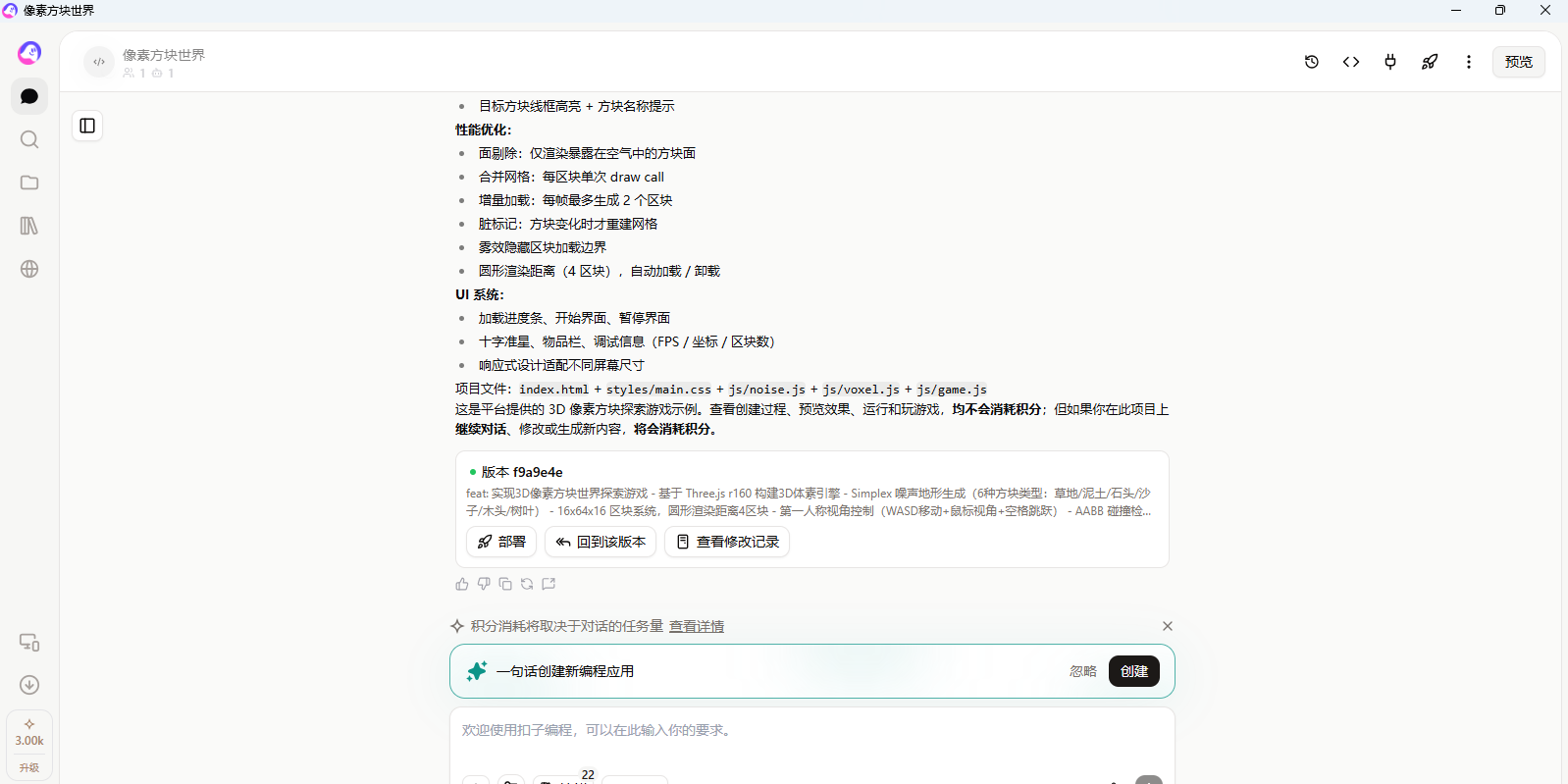
Task: Click the feat commit description text
Action: click(809, 502)
